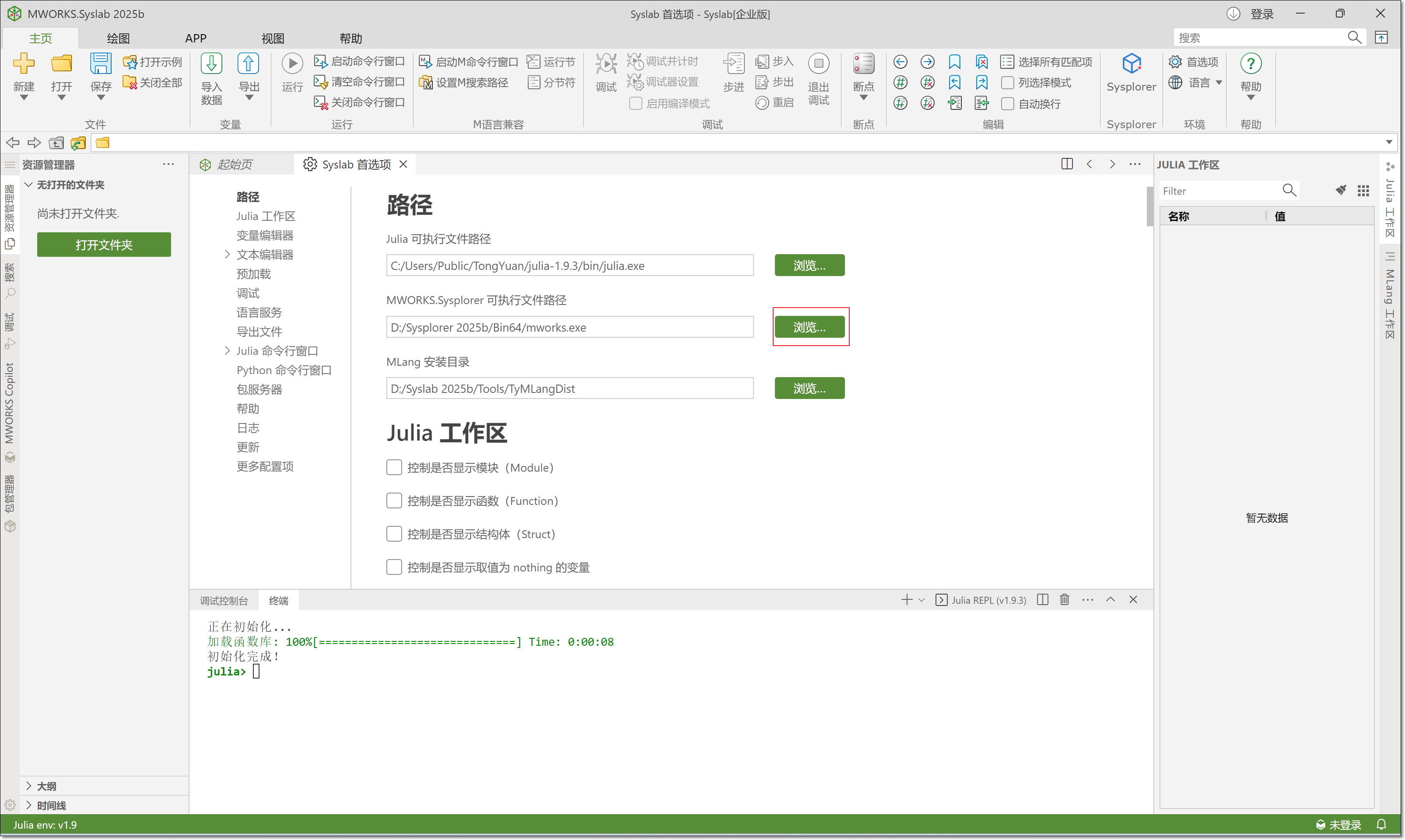Click Browse button for Julia executable path
The image size is (1405, 840).
click(809, 266)
